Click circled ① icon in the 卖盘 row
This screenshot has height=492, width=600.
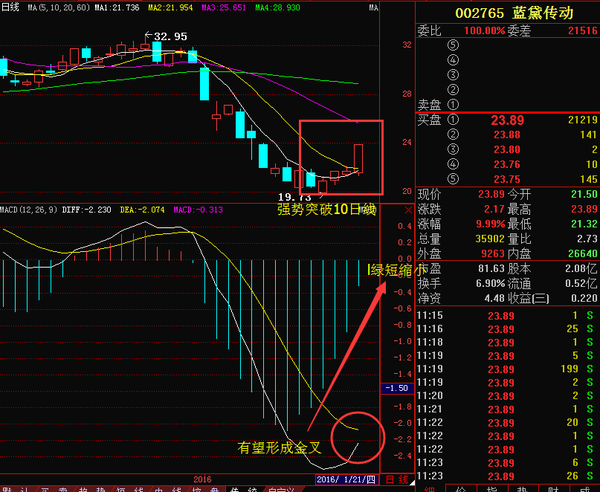(x=454, y=103)
